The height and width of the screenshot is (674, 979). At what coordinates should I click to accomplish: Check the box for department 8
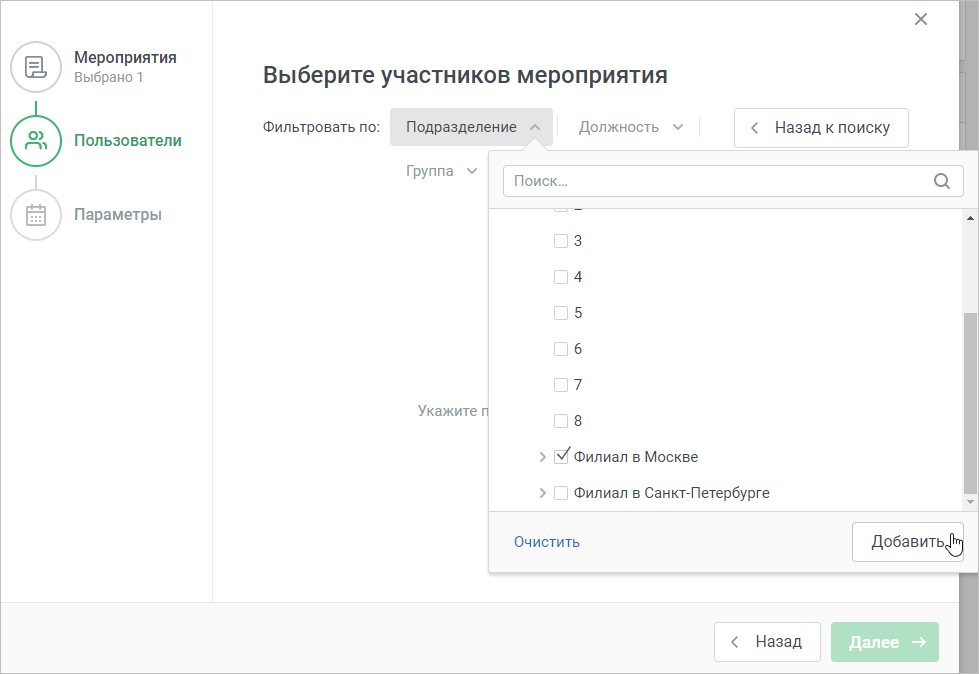[x=561, y=421]
